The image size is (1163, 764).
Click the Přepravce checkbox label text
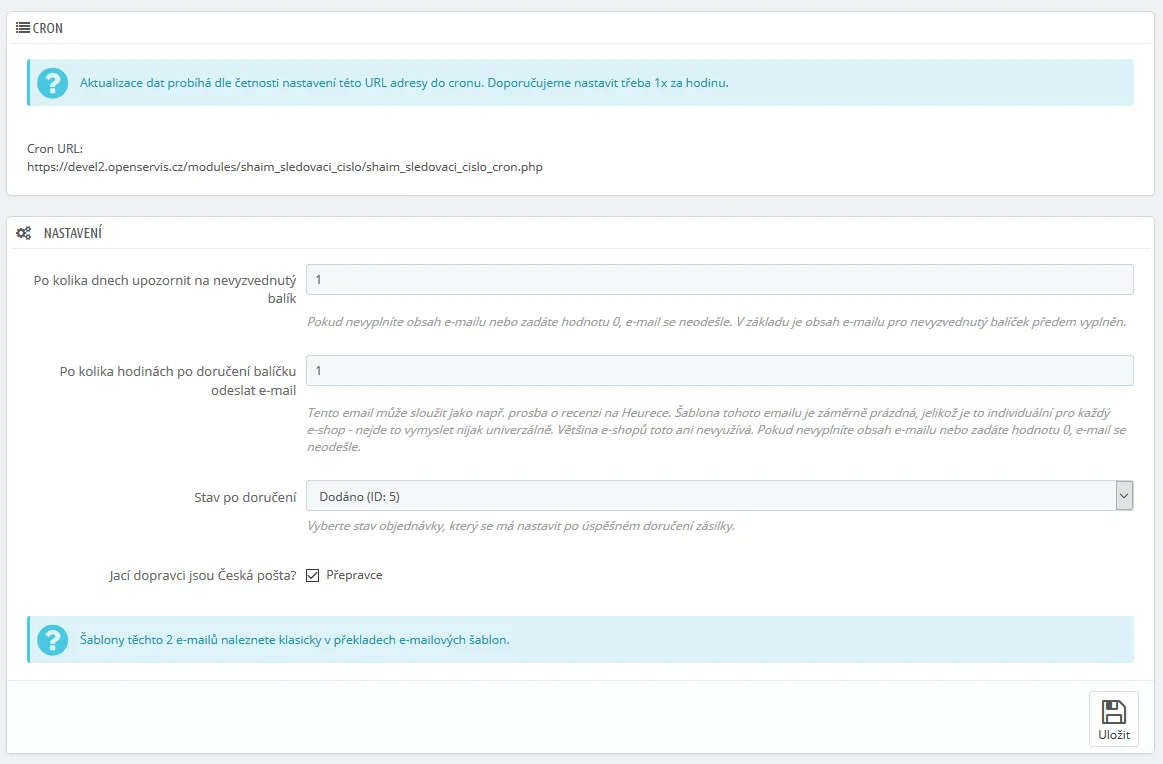tap(354, 575)
